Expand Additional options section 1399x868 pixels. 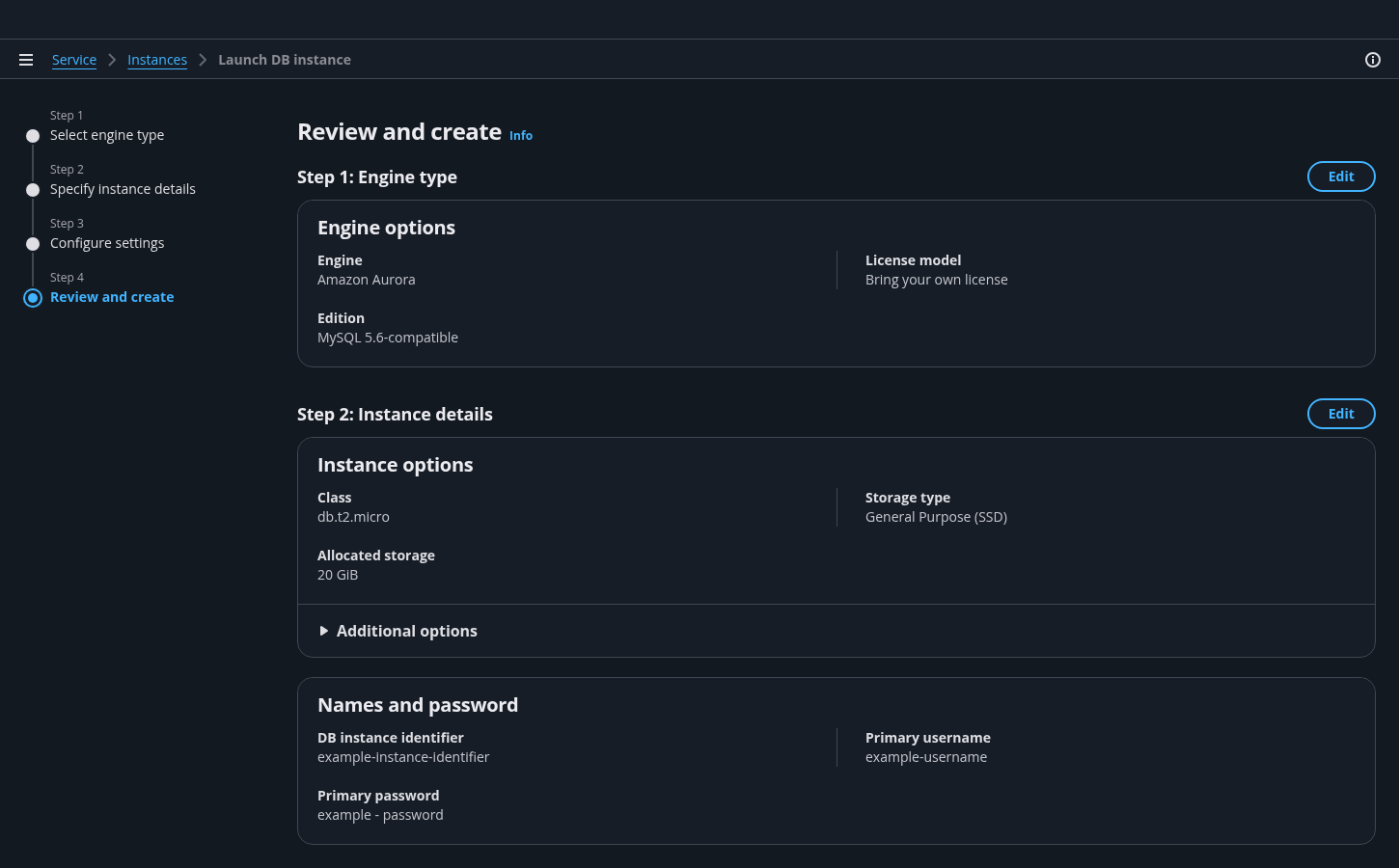(x=398, y=631)
